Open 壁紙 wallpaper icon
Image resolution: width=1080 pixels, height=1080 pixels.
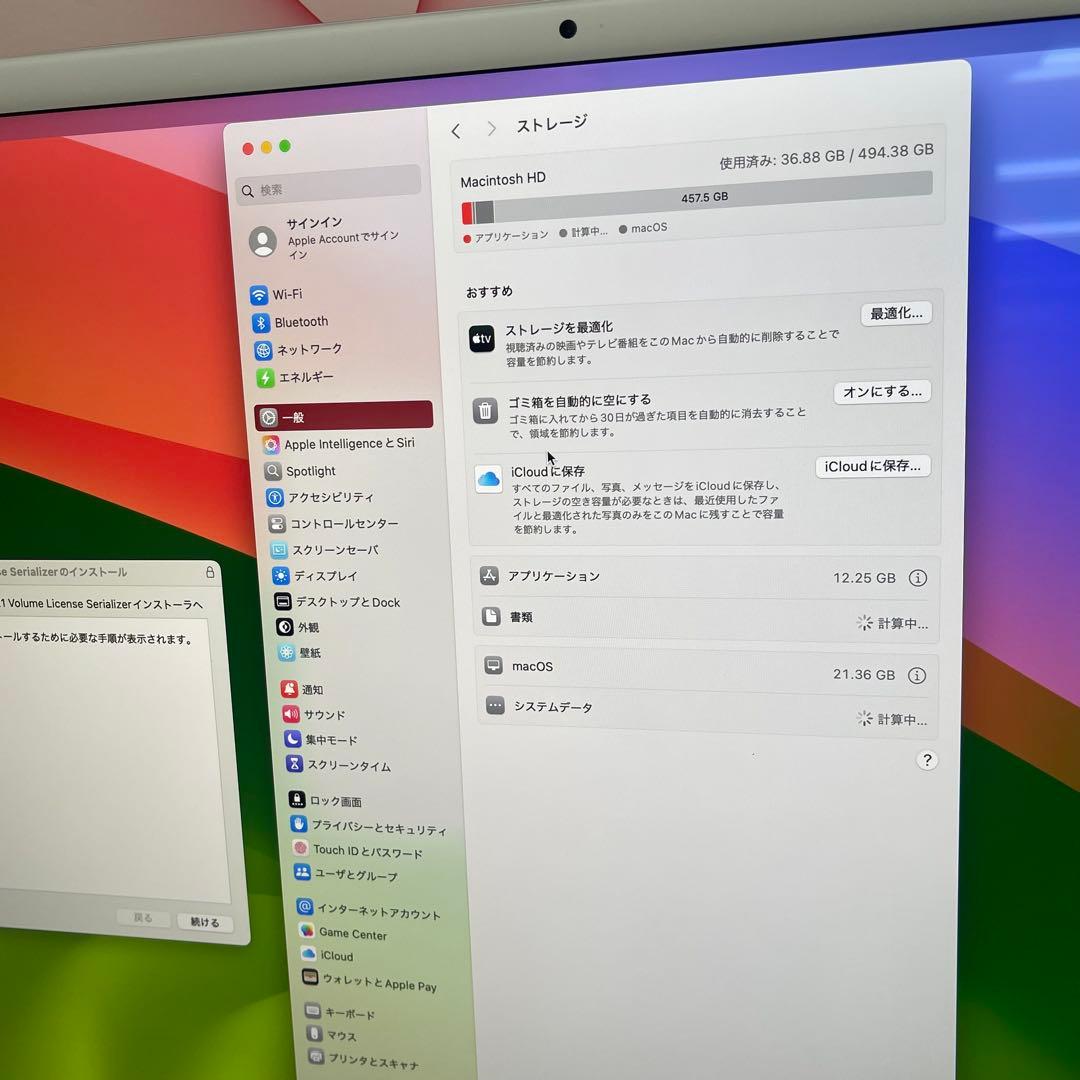[287, 652]
